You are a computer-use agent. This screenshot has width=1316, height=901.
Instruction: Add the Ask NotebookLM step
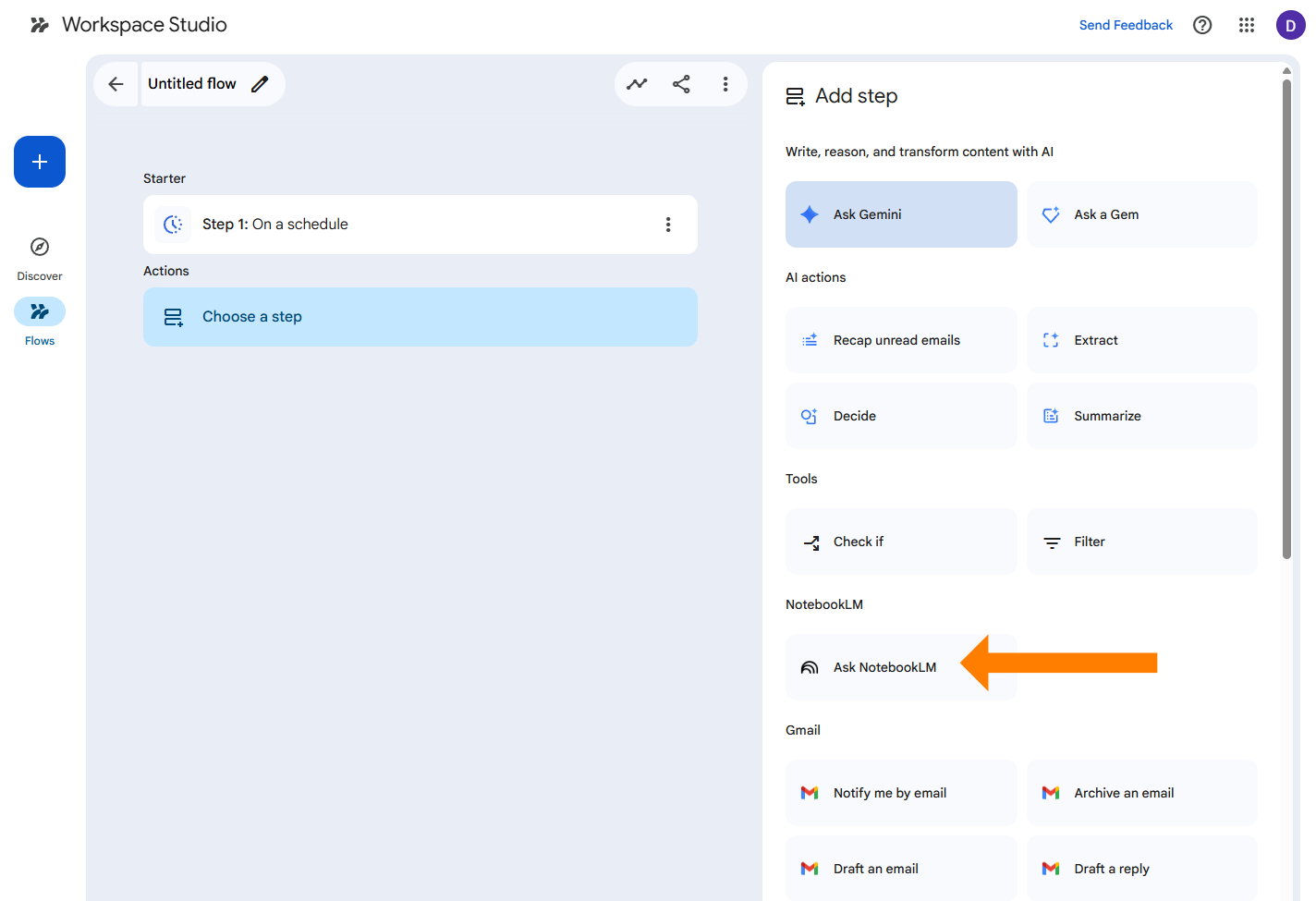(901, 667)
